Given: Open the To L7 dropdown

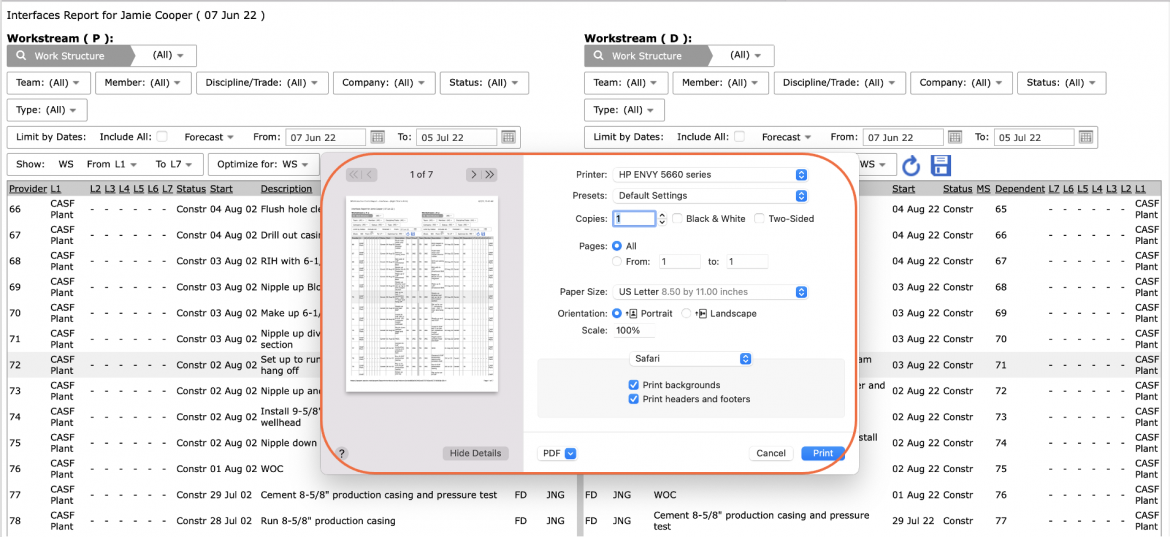Looking at the screenshot, I should click(175, 164).
